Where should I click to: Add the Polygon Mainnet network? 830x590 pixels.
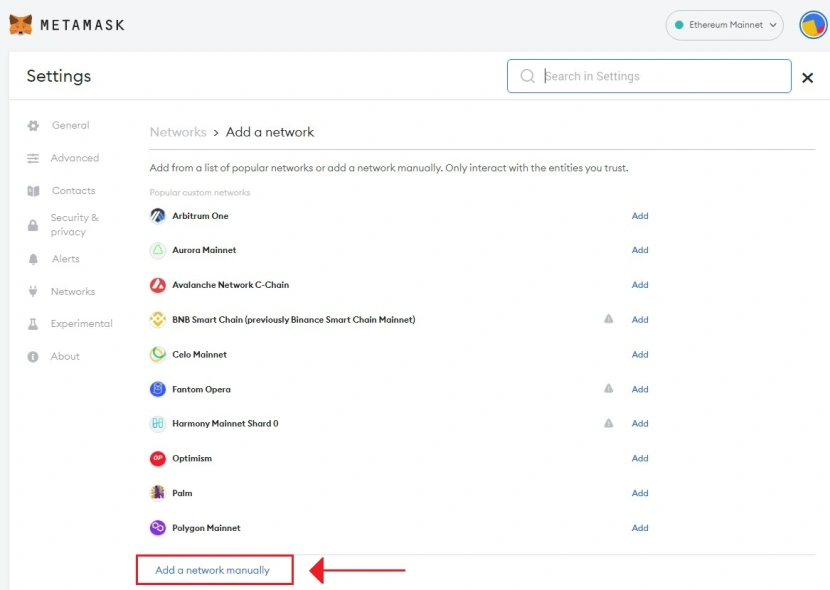click(640, 528)
